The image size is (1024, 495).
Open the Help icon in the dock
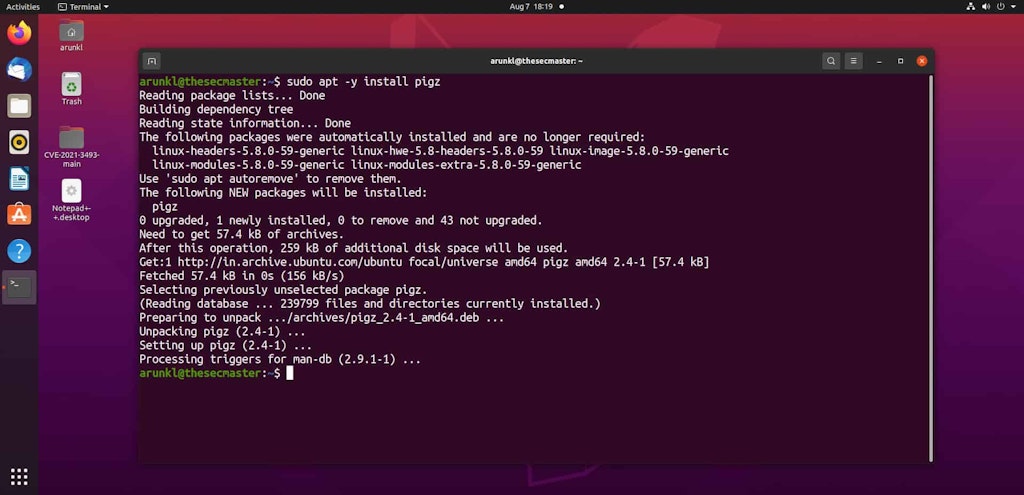pos(19,251)
